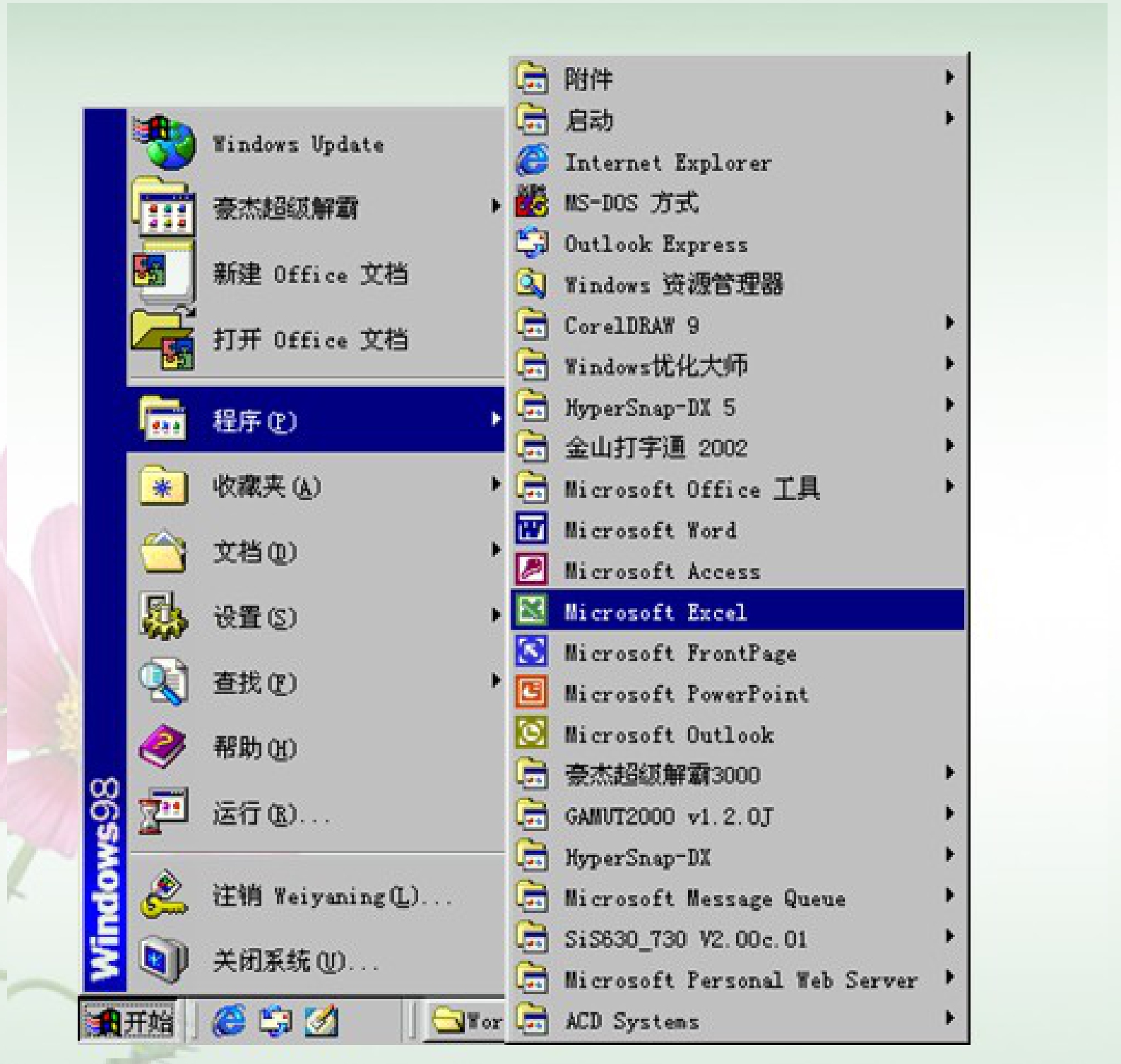The width and height of the screenshot is (1121, 1064).
Task: Select Microsoft Excel in programs menu
Action: point(737,611)
